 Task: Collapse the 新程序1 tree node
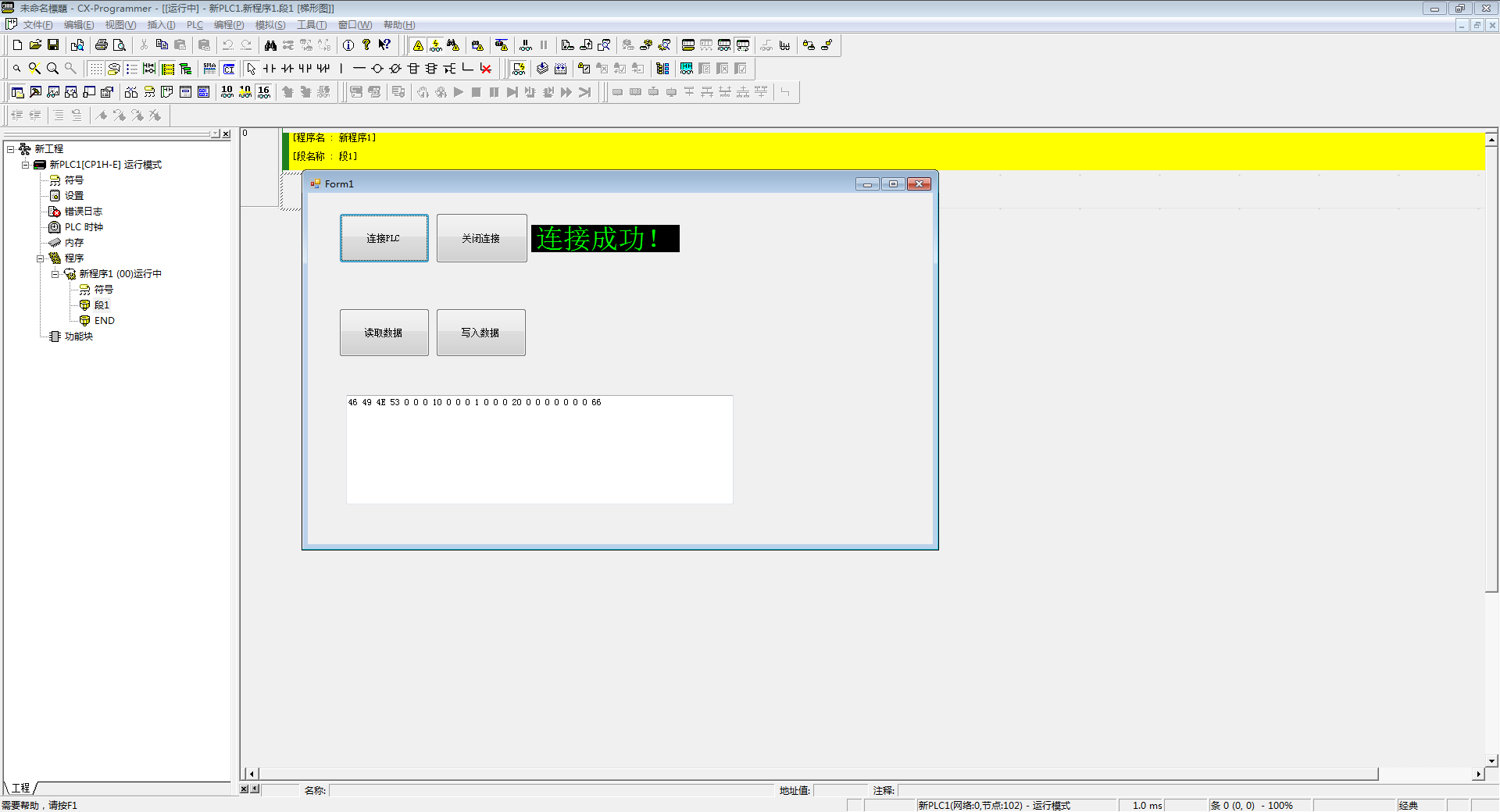[x=55, y=274]
